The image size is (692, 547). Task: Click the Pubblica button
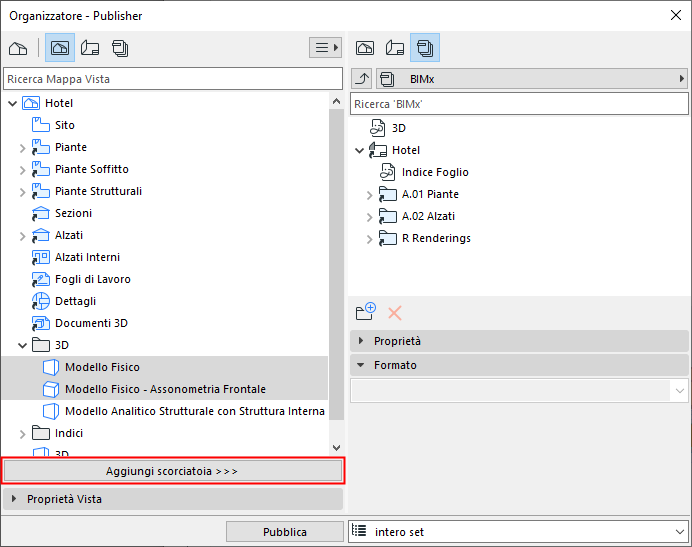click(285, 532)
